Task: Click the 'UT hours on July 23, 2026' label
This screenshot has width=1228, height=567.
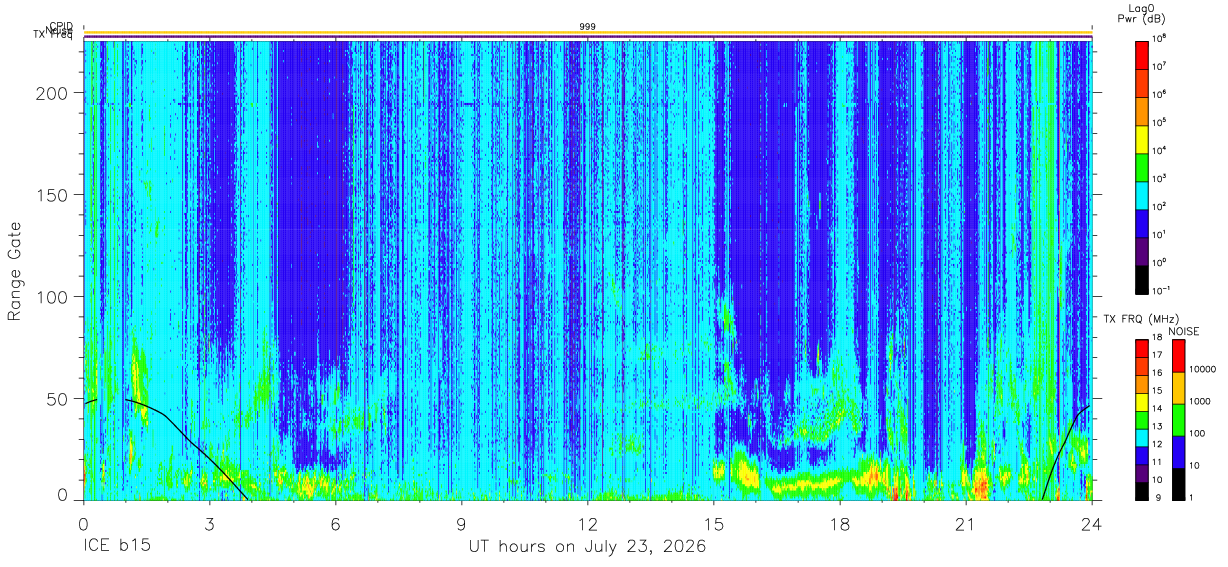Action: pyautogui.click(x=587, y=547)
